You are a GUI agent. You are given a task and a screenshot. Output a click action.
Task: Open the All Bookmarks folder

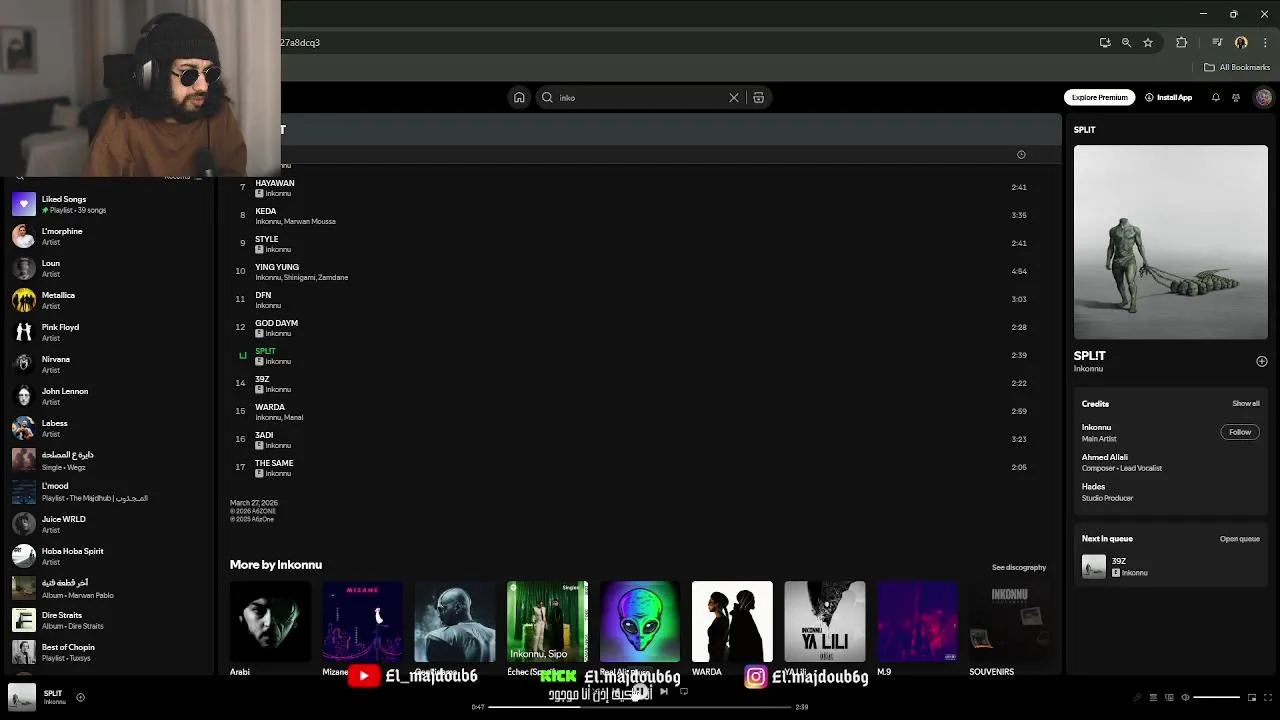coord(1237,67)
